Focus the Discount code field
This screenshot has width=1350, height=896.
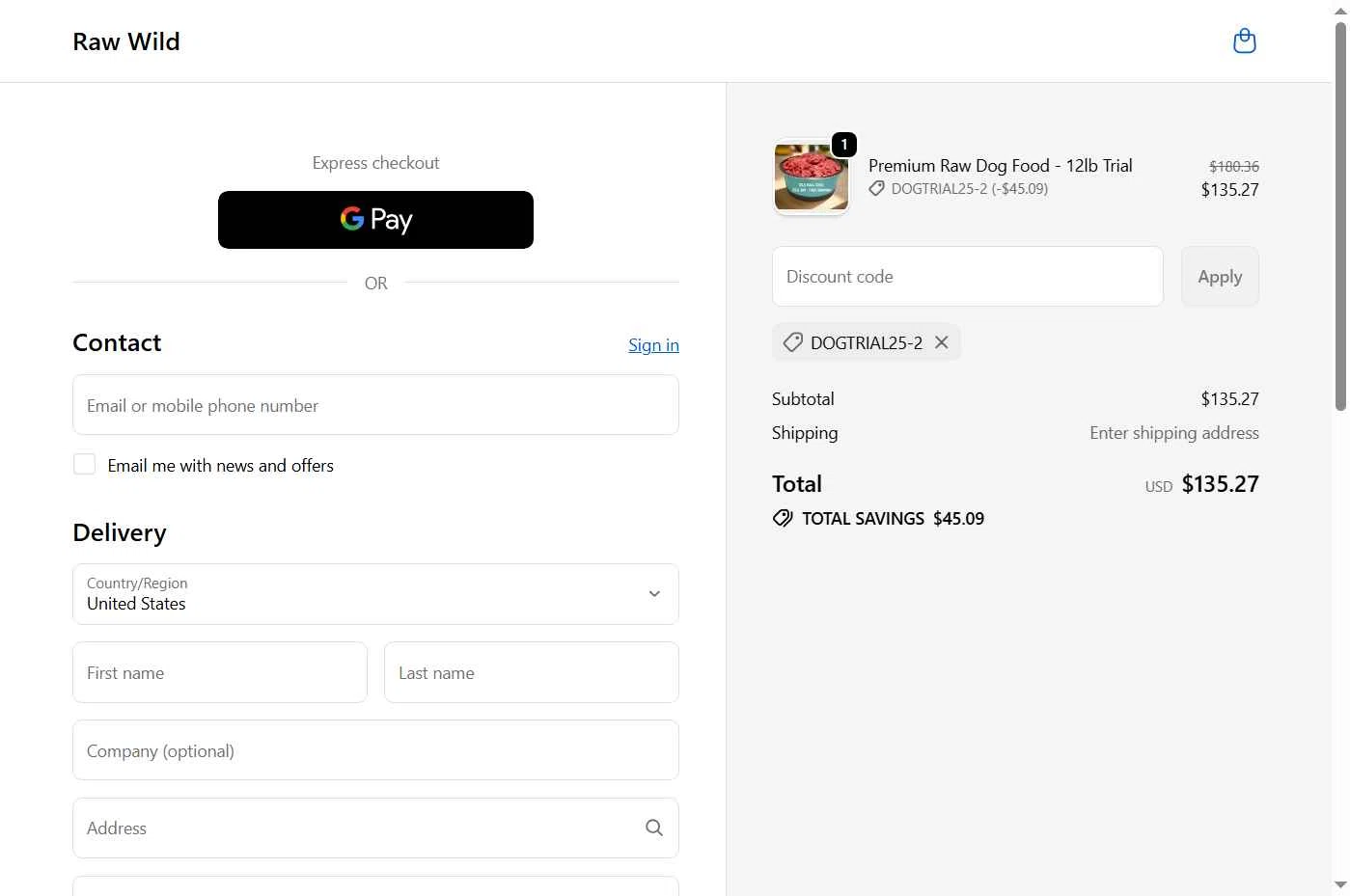pos(968,277)
